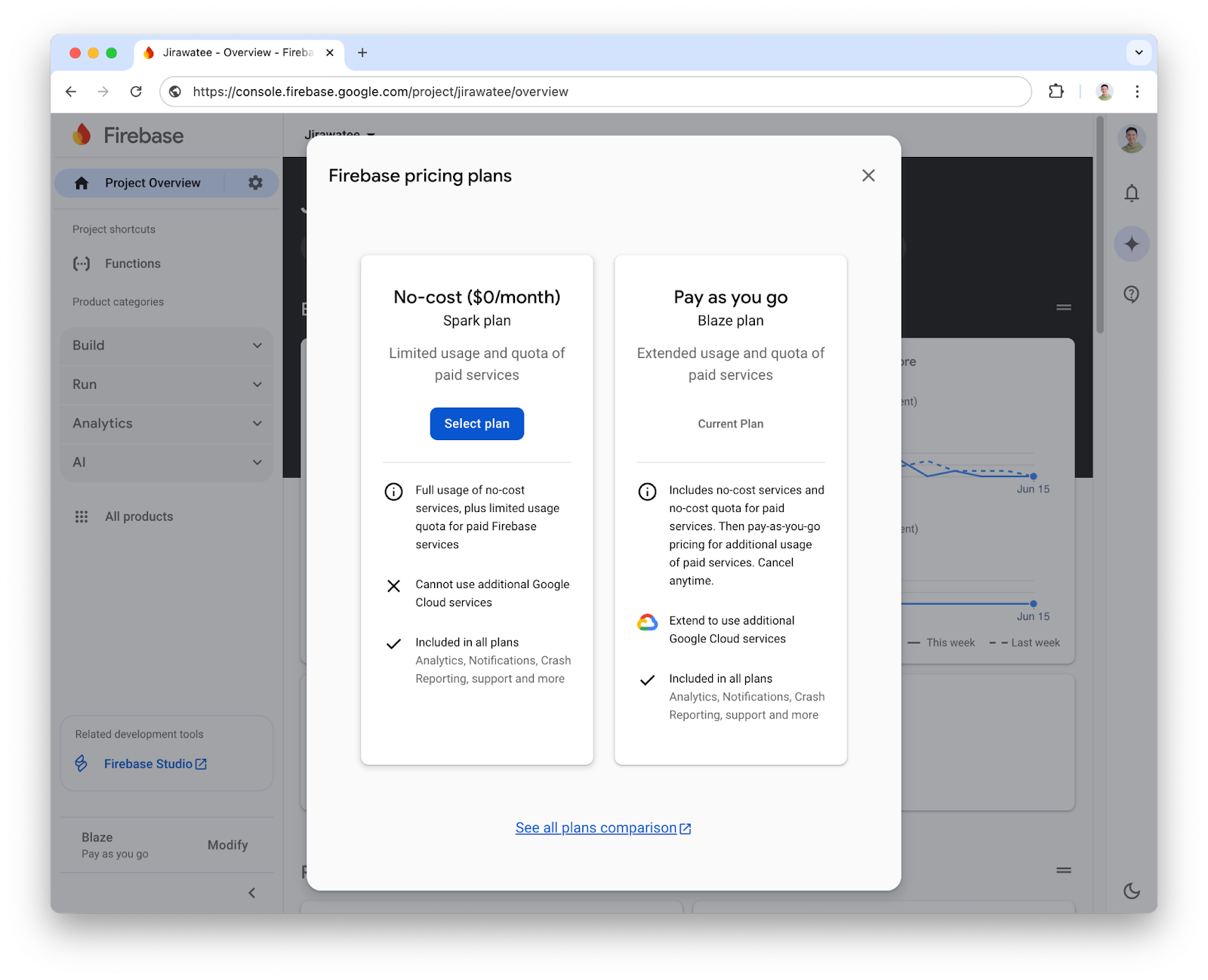Click the Functions brackets icon

coord(82,263)
